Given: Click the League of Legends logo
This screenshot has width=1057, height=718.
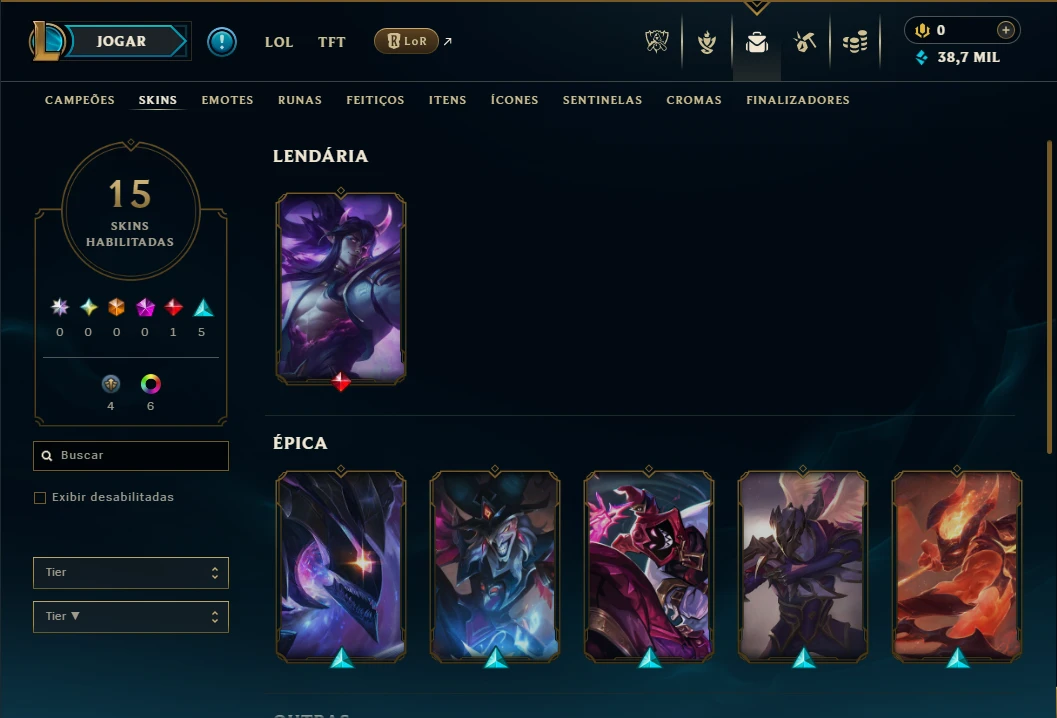Looking at the screenshot, I should click(46, 40).
